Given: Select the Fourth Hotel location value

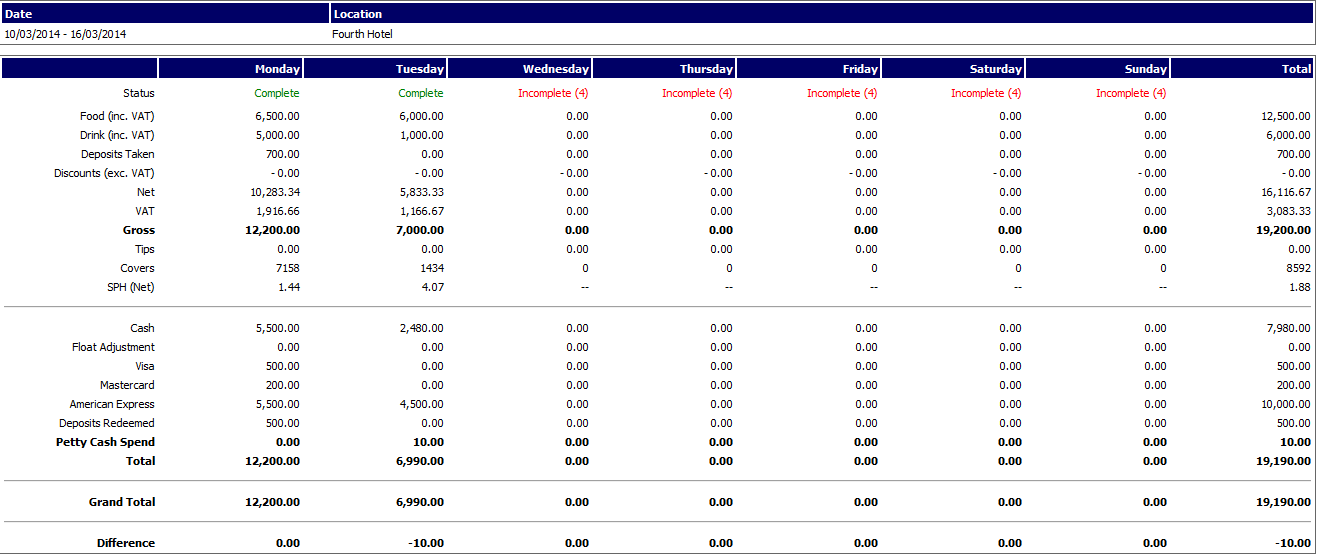Looking at the screenshot, I should click(x=362, y=34).
